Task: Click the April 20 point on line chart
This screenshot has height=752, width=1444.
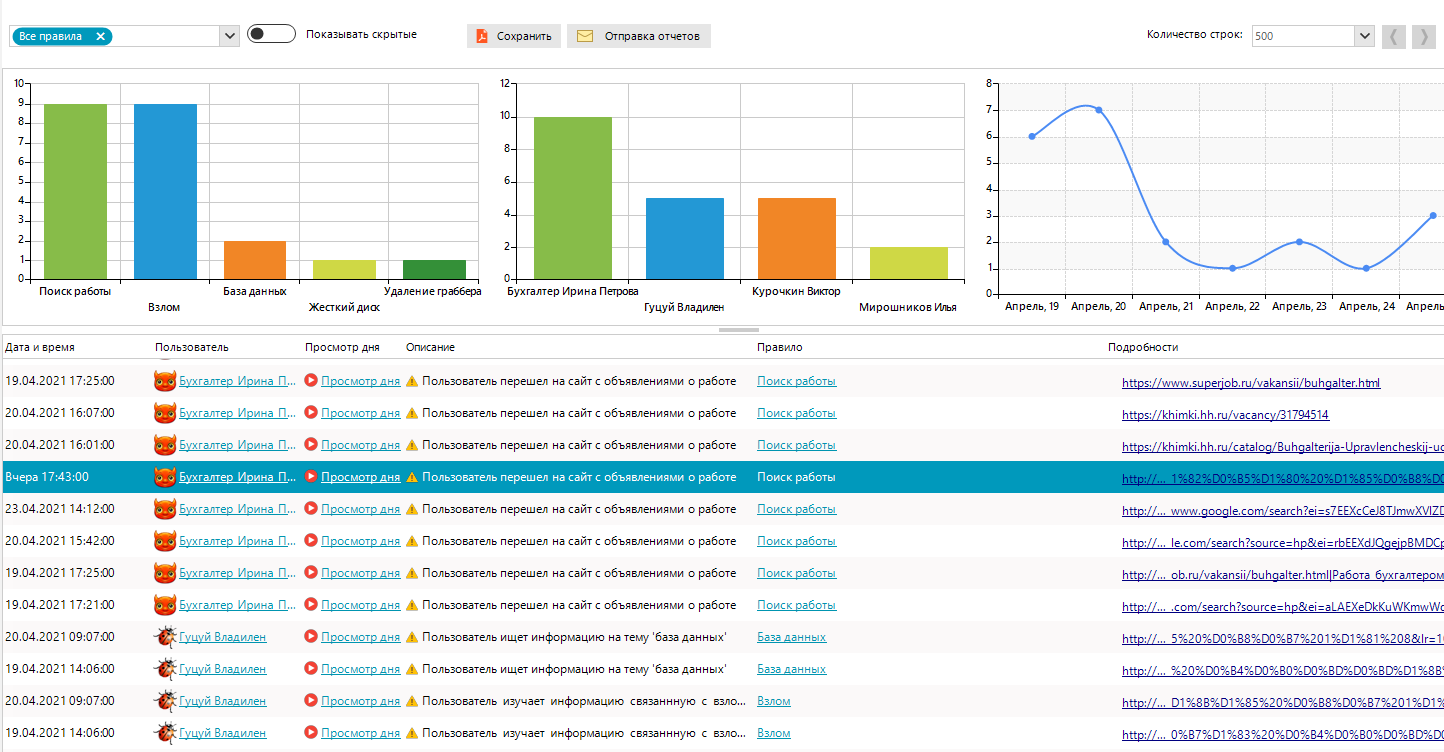Action: pos(1098,110)
